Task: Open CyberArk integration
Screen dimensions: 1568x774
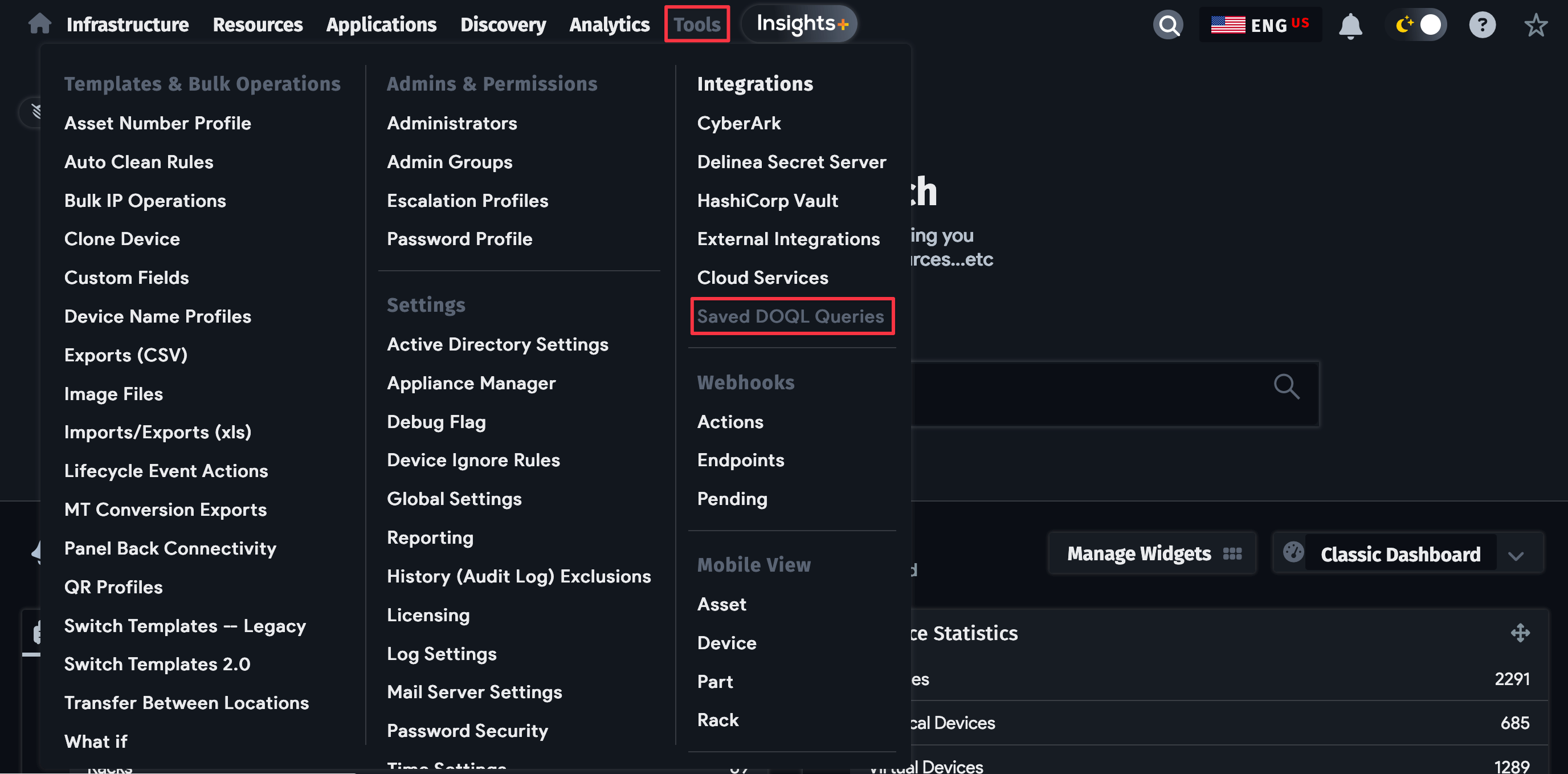Action: pos(739,123)
